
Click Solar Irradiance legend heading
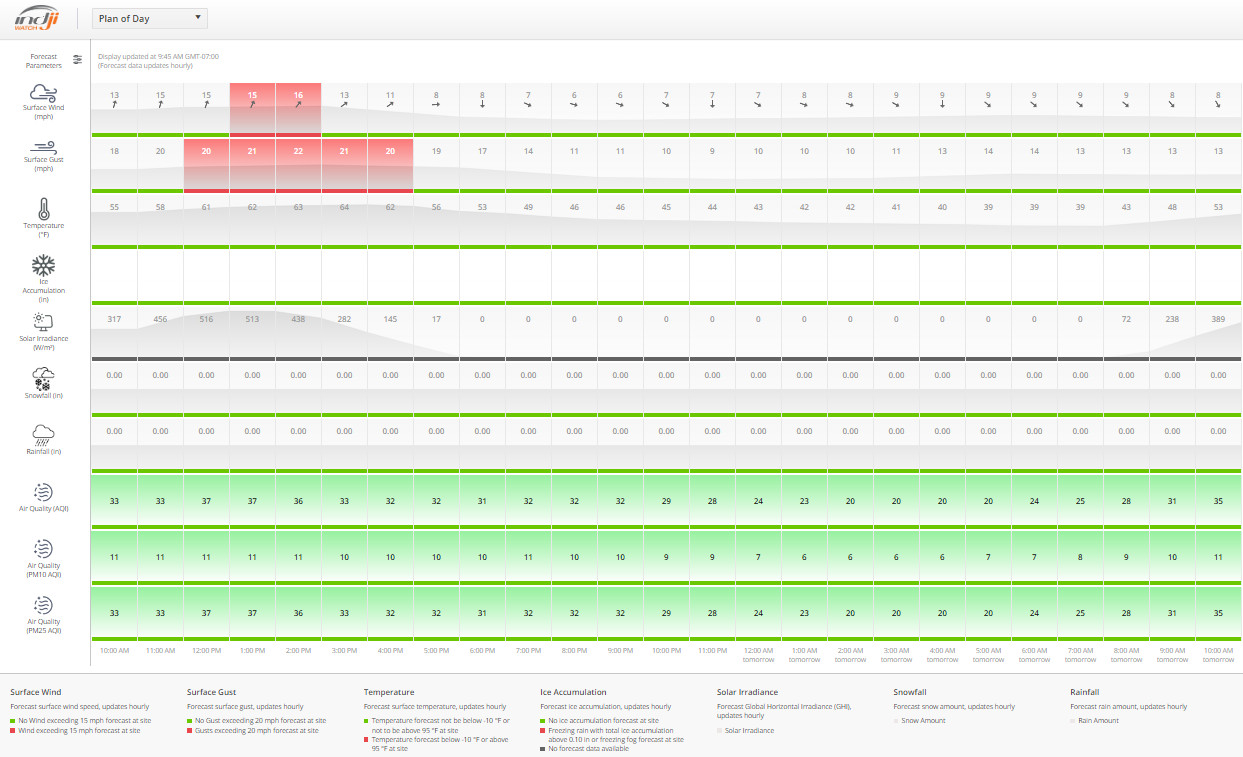pos(747,692)
